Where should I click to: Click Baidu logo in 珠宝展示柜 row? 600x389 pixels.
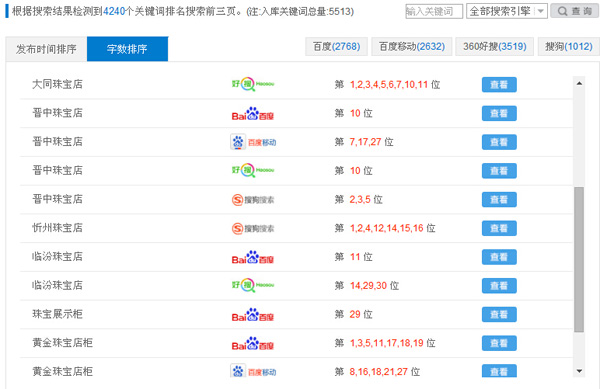253,315
